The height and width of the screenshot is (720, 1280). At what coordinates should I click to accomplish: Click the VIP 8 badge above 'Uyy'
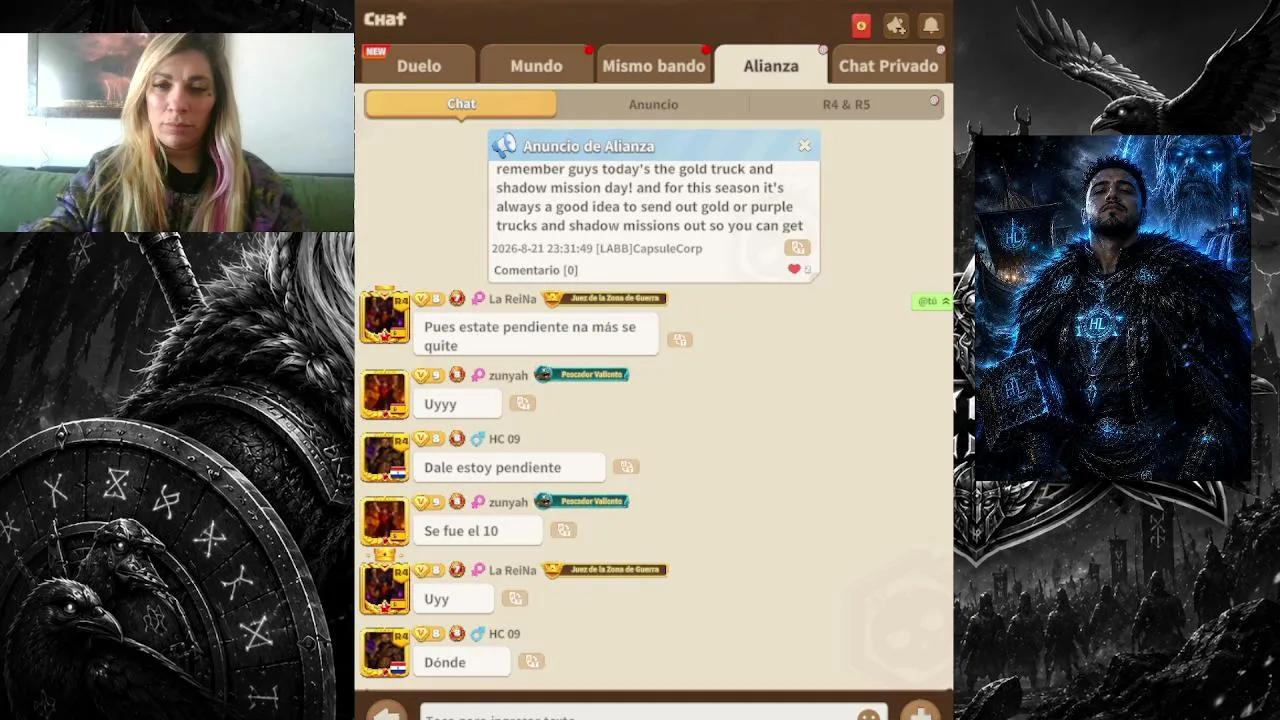tap(428, 570)
